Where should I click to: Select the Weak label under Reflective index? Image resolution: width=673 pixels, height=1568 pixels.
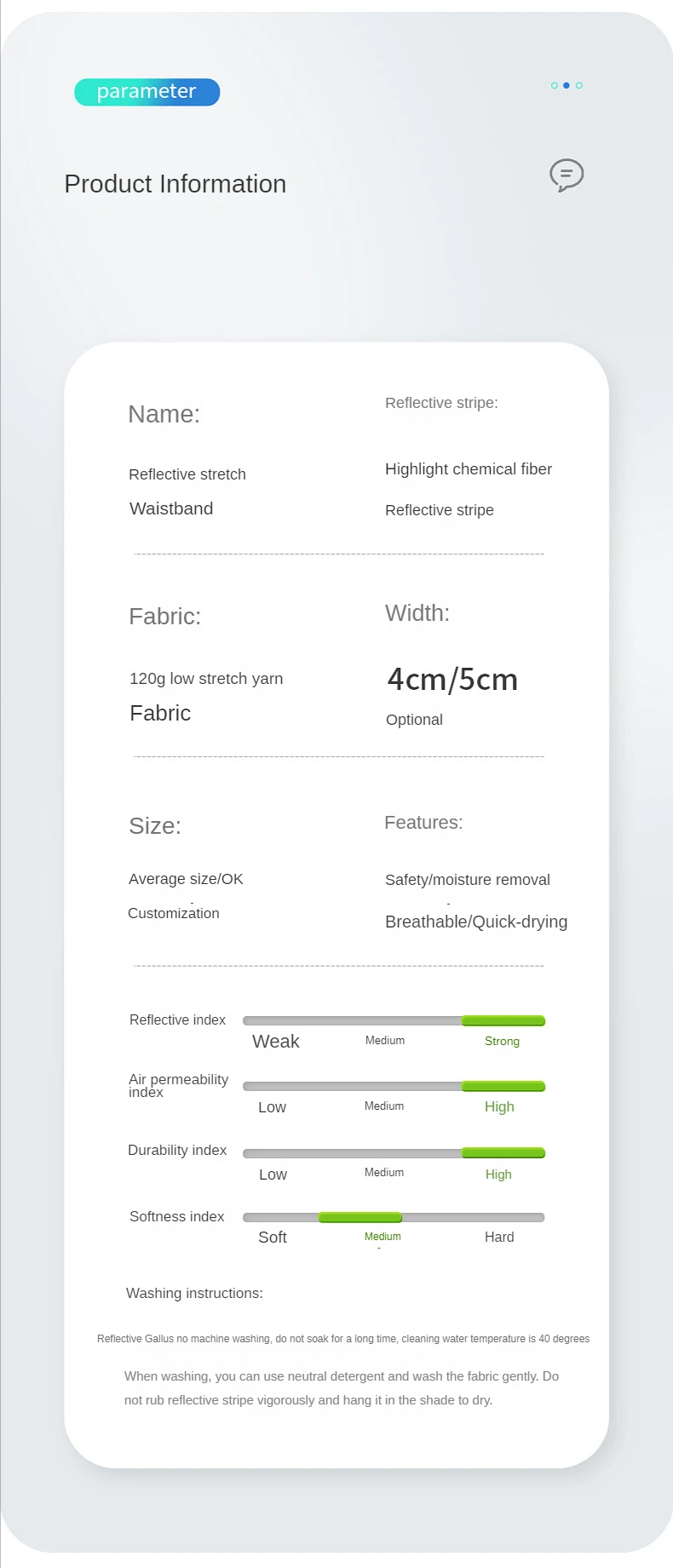(276, 1042)
